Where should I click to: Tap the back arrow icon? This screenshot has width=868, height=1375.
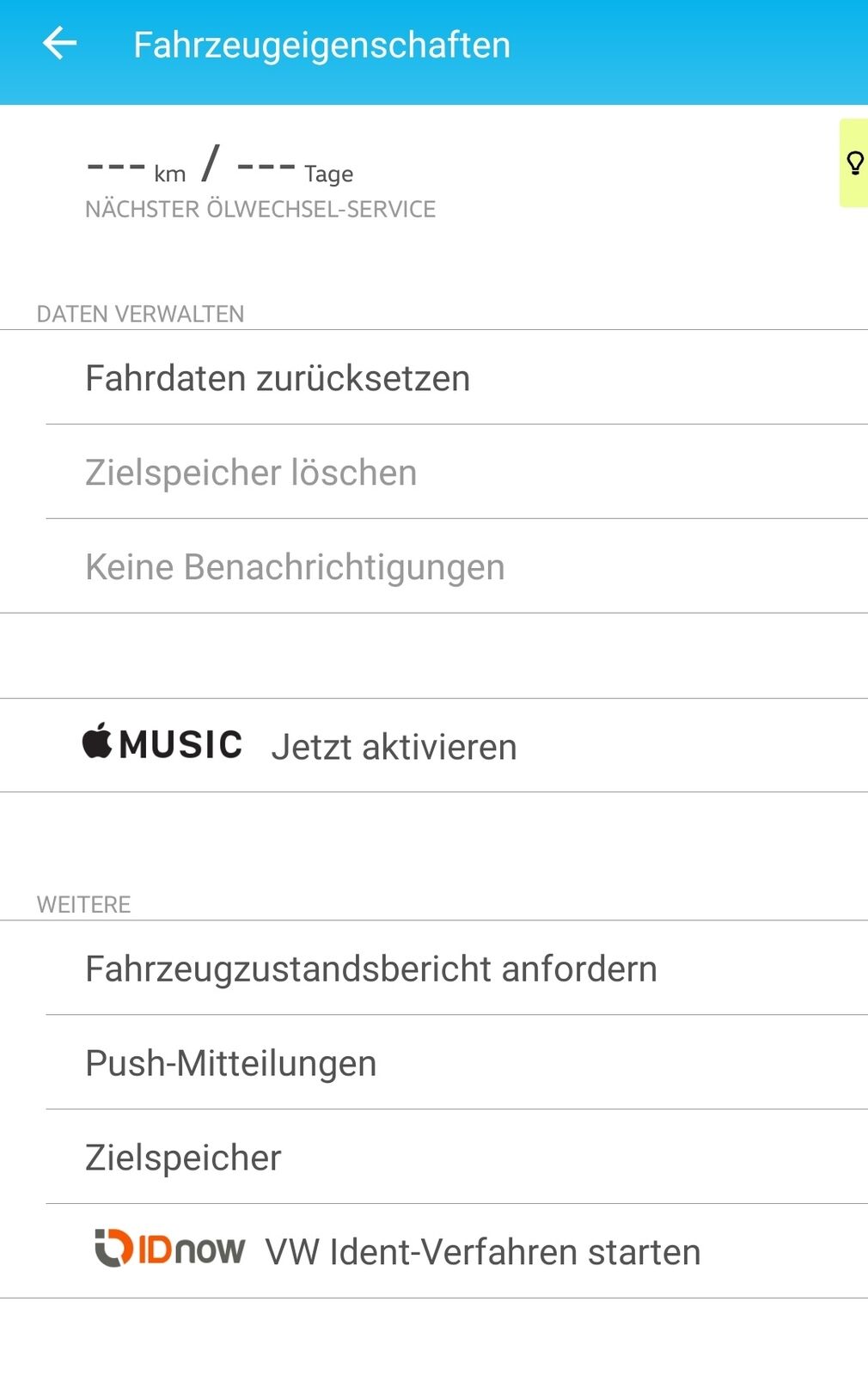[x=58, y=43]
